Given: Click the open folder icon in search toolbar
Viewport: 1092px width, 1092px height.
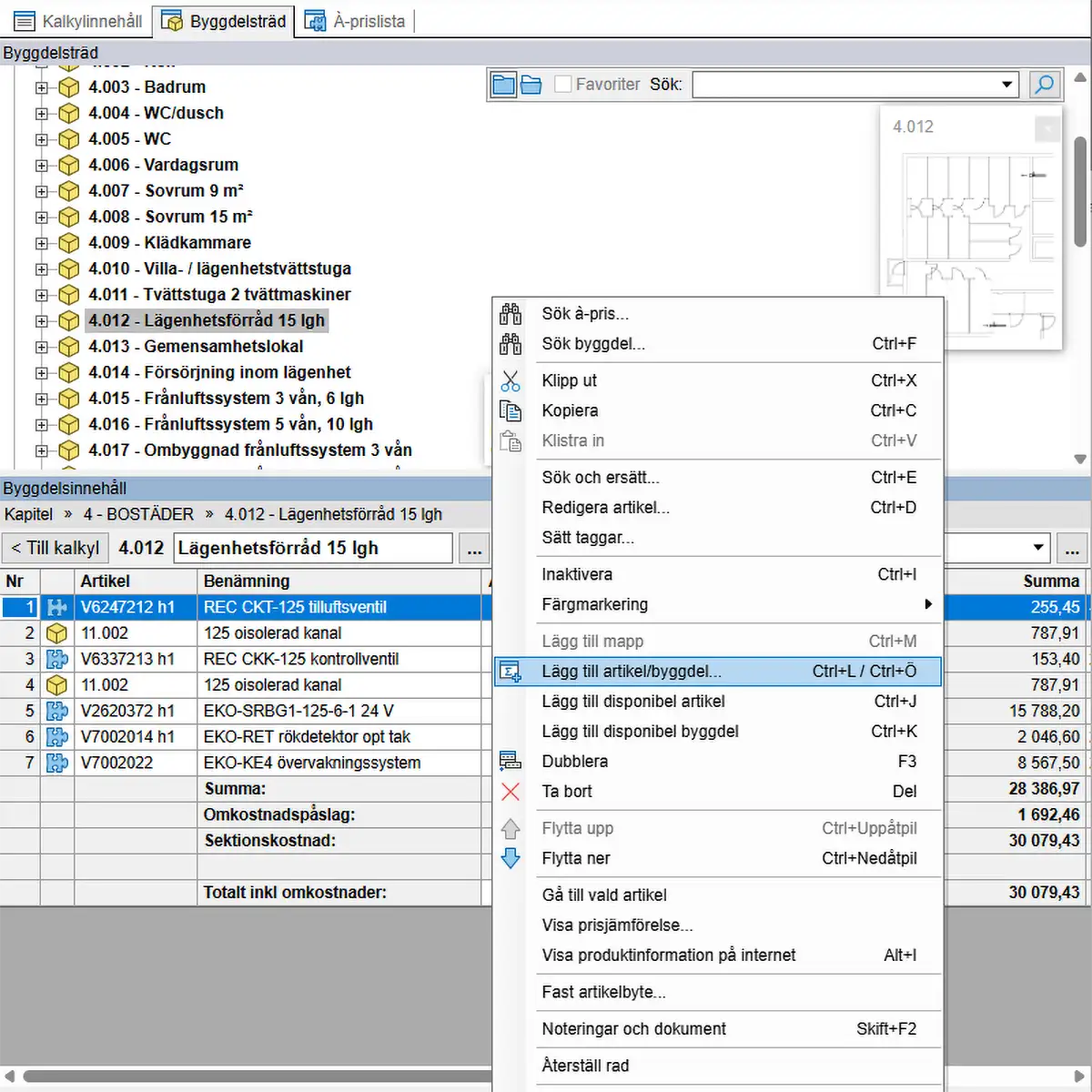Looking at the screenshot, I should pos(531,85).
